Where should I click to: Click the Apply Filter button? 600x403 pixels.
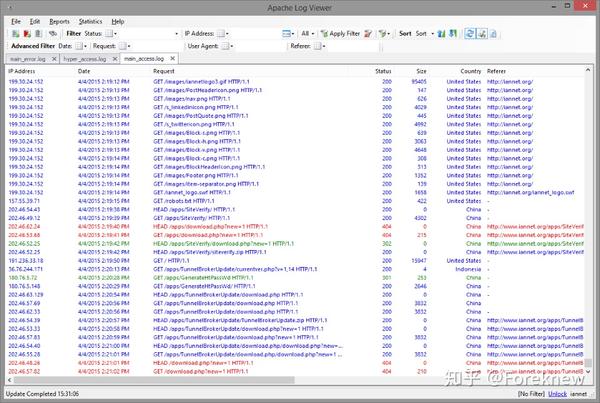[x=340, y=34]
